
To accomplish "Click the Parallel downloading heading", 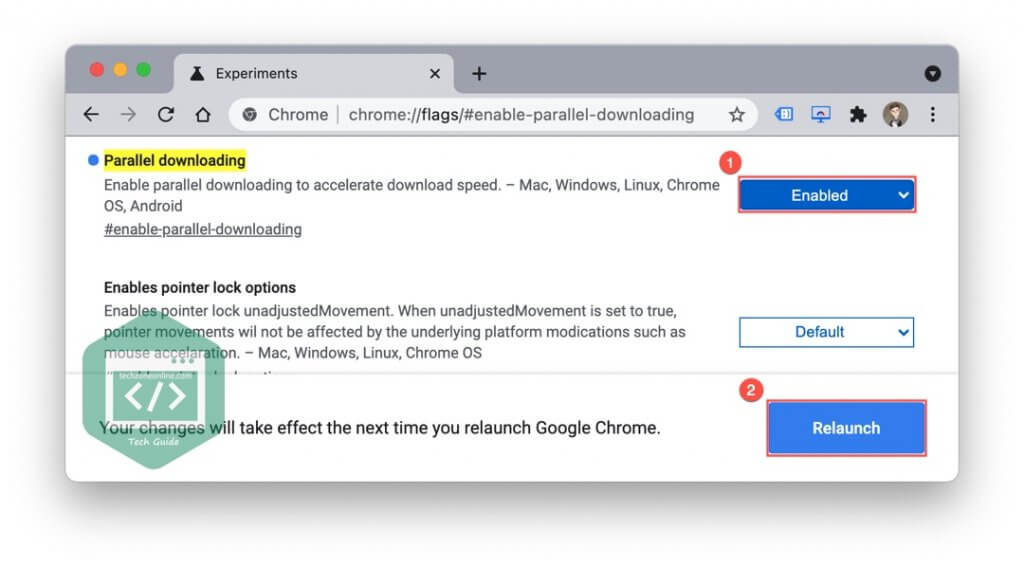I will 174,161.
